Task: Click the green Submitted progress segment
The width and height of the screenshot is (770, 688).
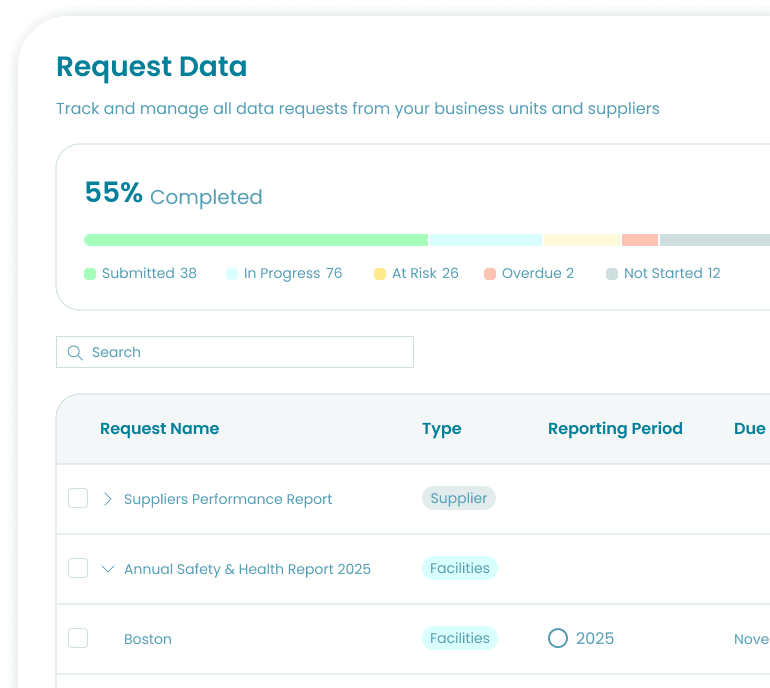Action: pos(256,240)
